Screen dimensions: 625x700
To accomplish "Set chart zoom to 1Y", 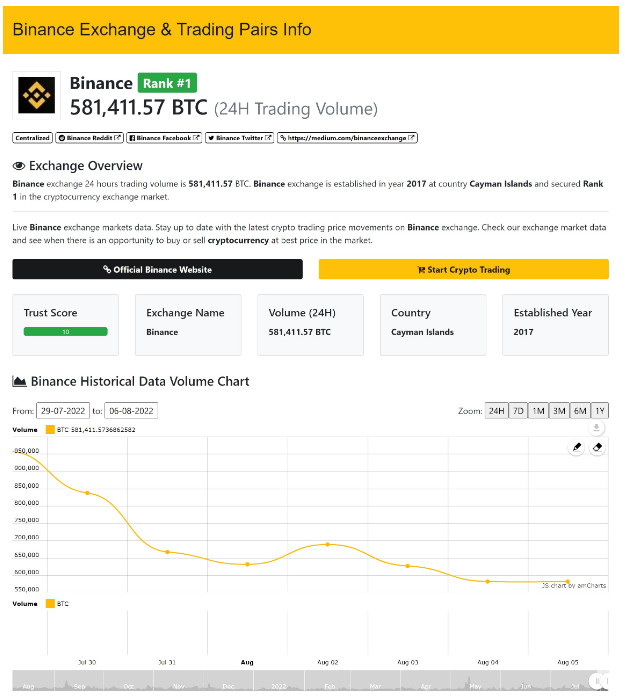I will [600, 411].
